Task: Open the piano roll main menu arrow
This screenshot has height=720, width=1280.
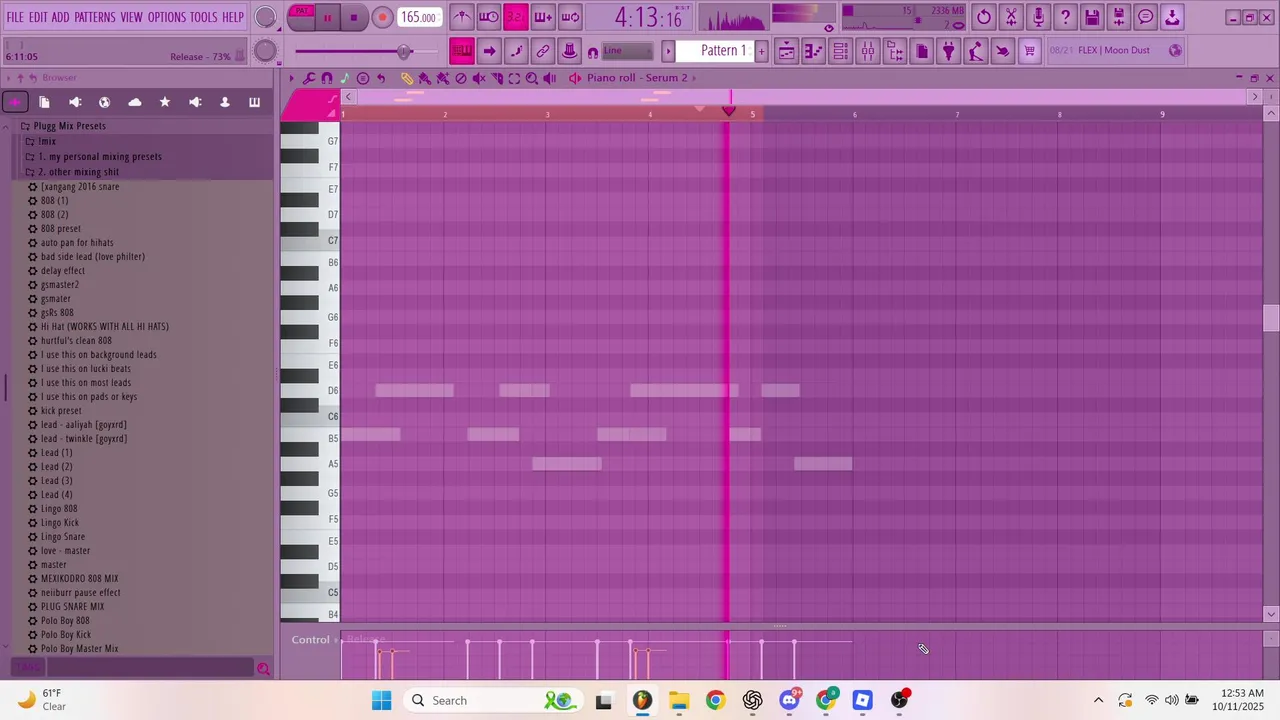Action: (x=292, y=78)
